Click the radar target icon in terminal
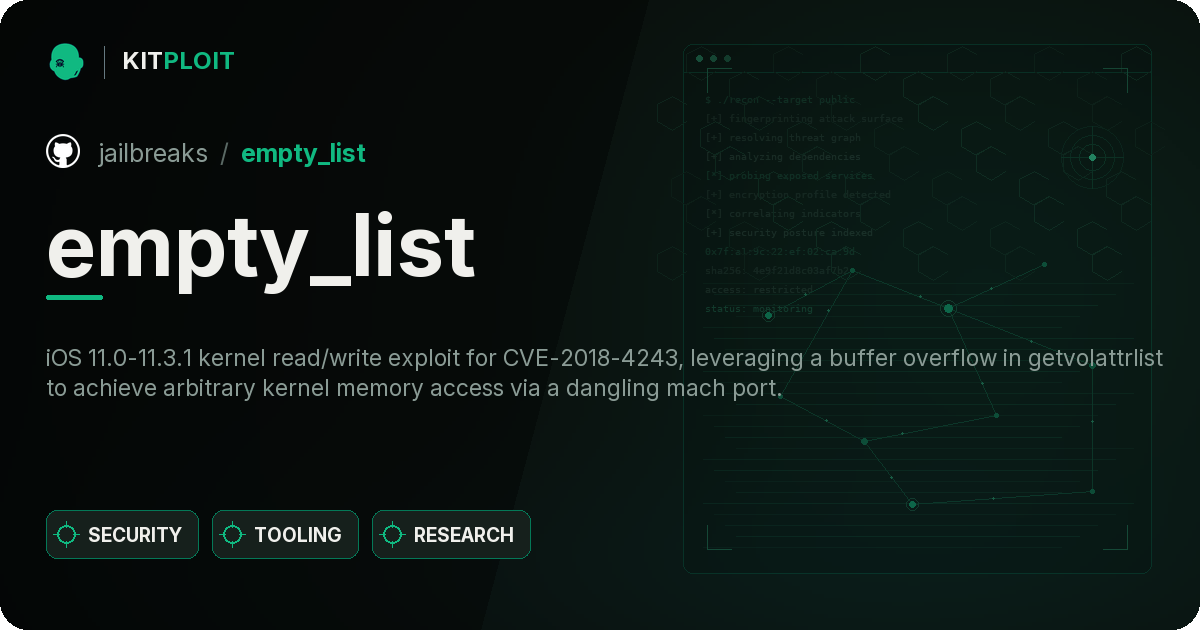The image size is (1200, 630). 1092,157
